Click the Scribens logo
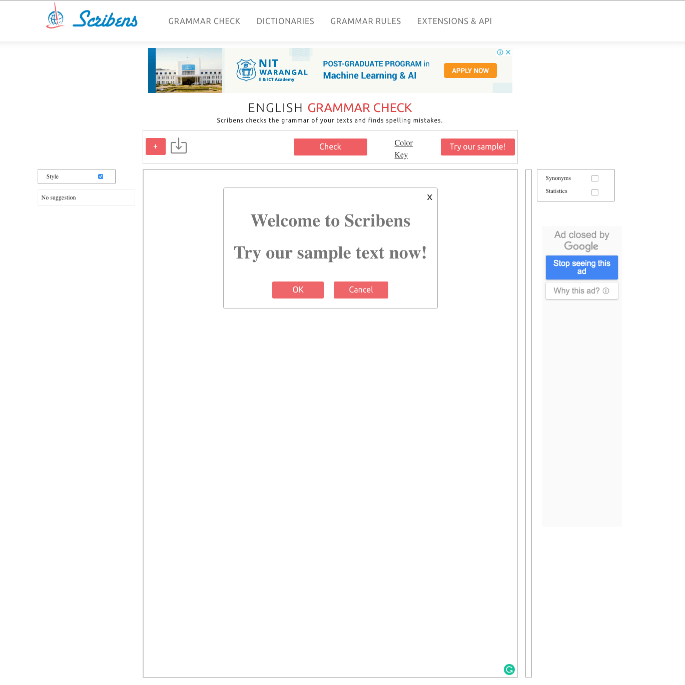The image size is (685, 685). [92, 19]
